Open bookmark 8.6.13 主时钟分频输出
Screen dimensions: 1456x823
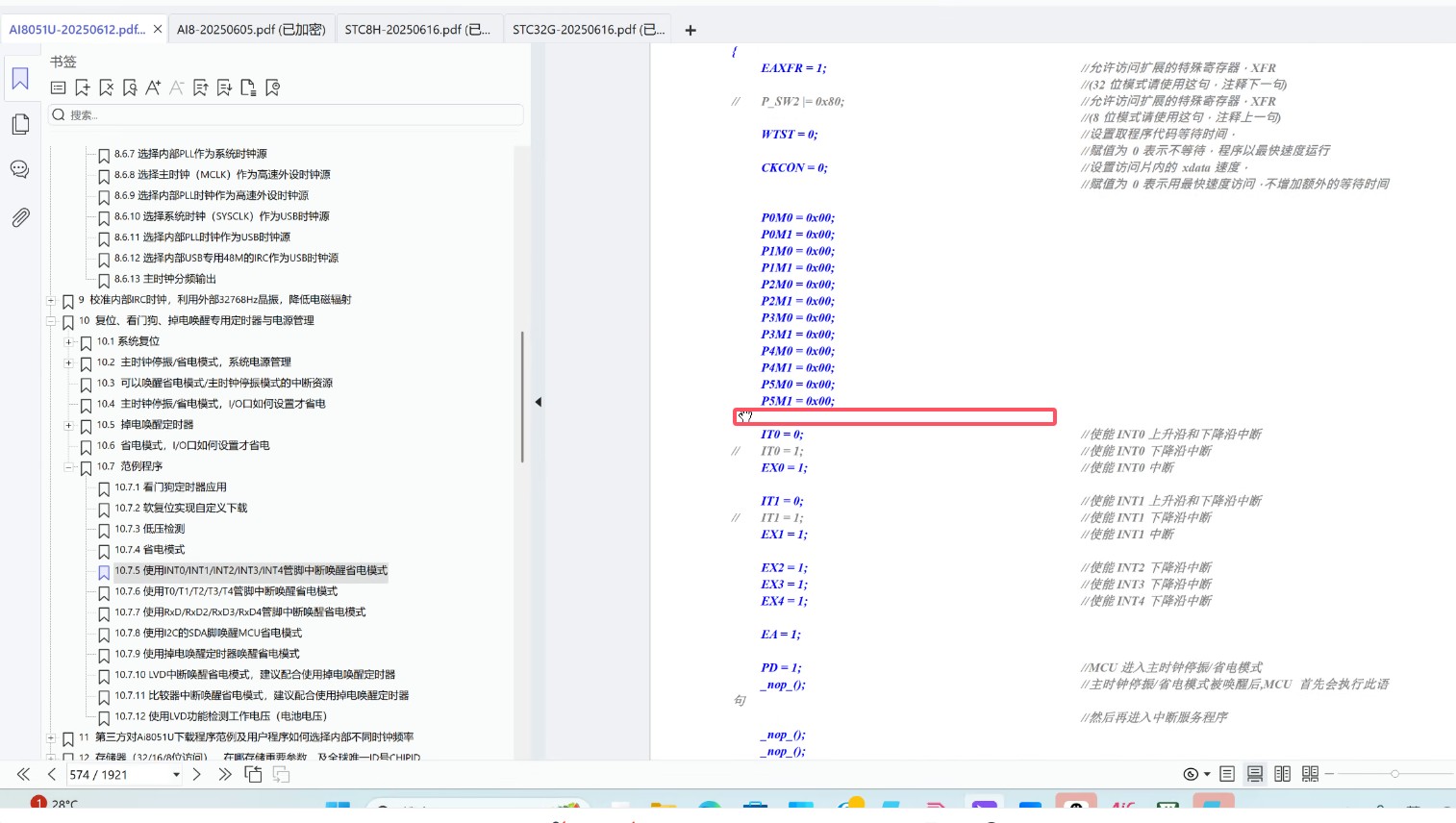pos(164,279)
